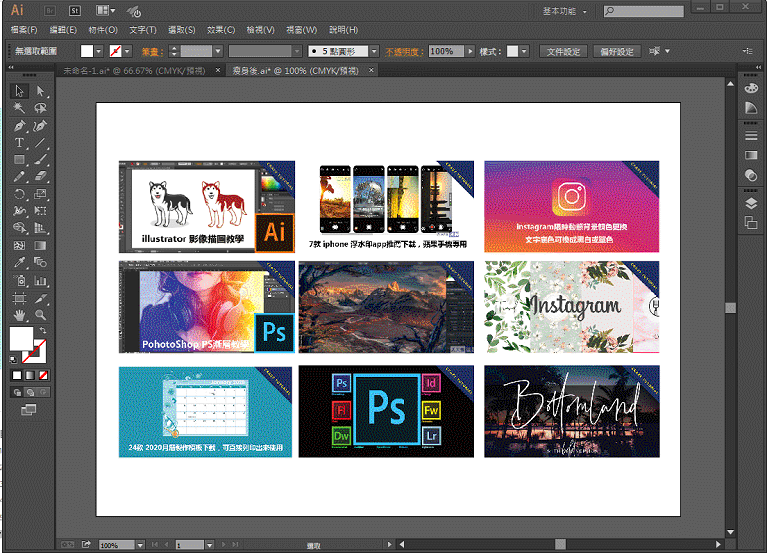Open the Stroke panel icon
767x553 pixels.
pos(751,136)
